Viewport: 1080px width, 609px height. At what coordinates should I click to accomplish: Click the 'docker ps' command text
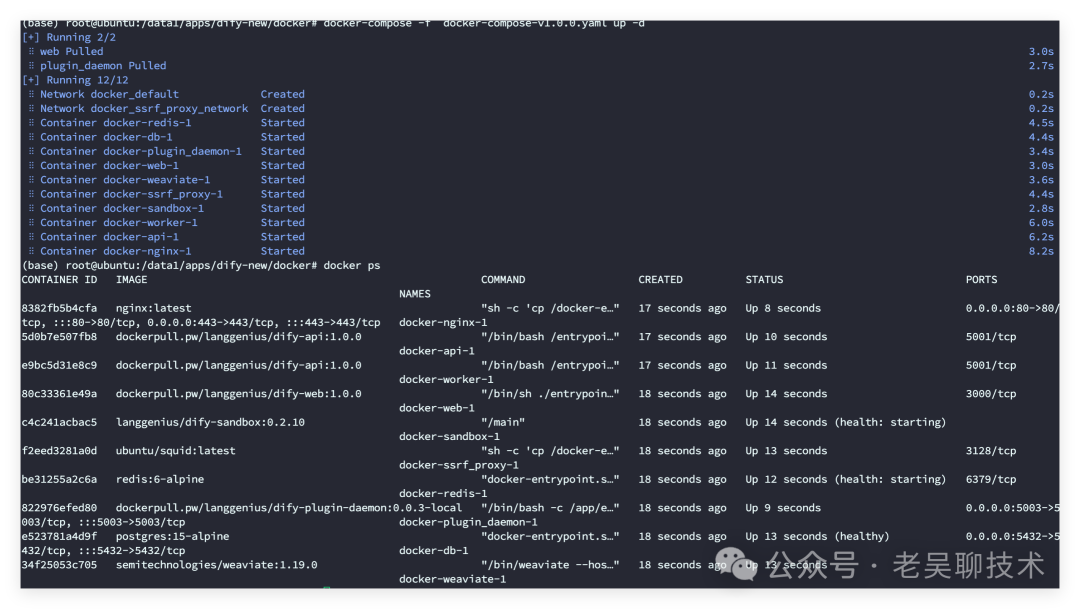tap(352, 265)
